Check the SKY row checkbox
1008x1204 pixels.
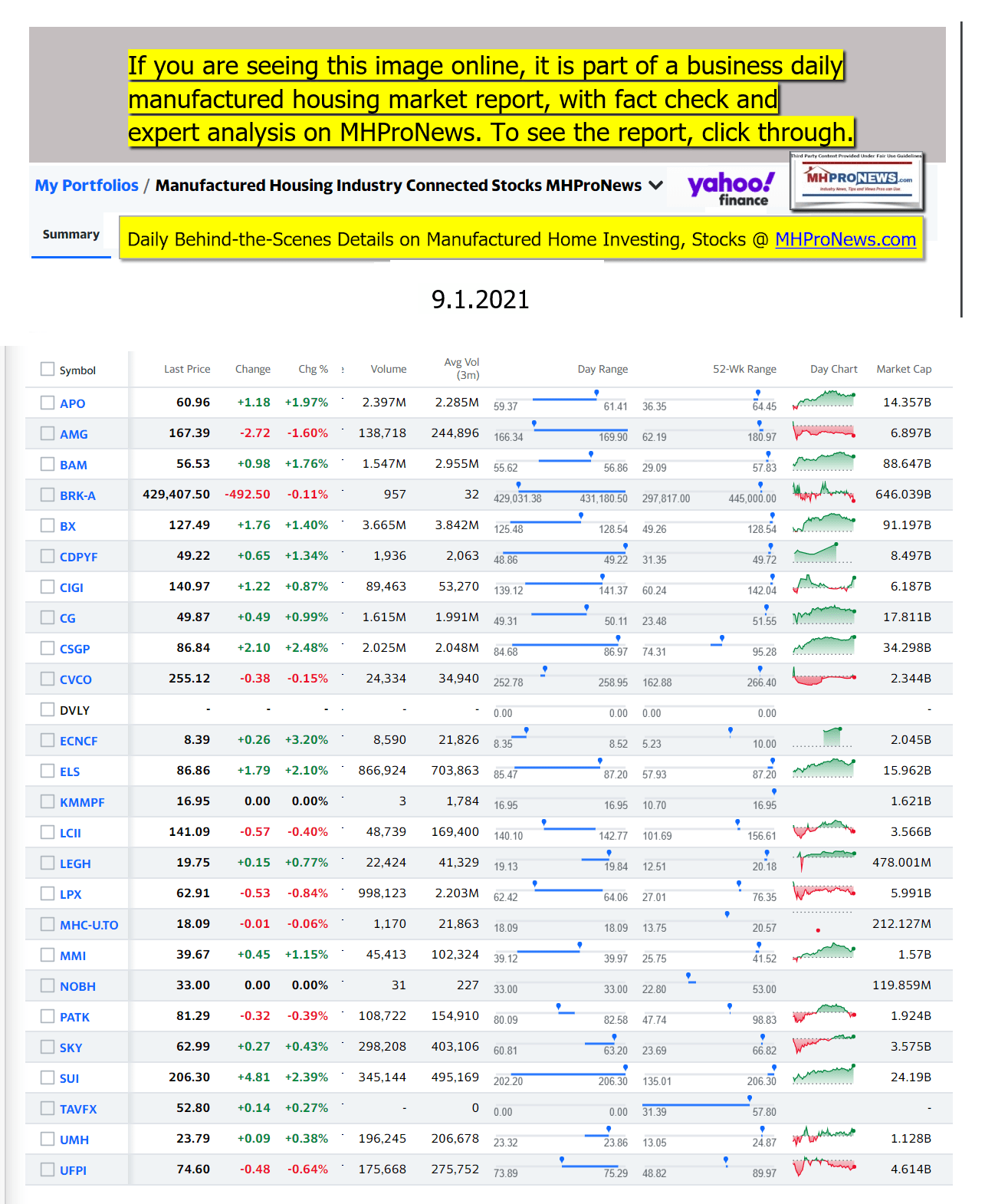pos(48,1047)
